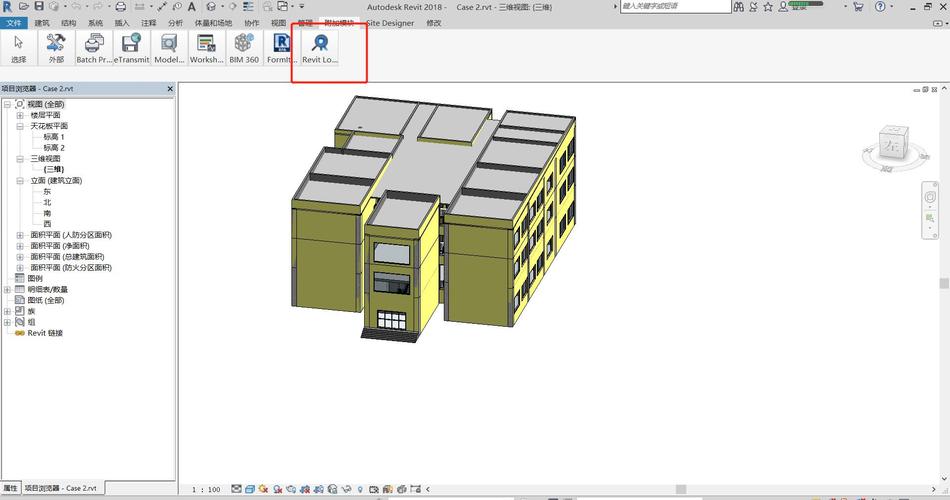The image size is (950, 500).
Task: Click the Print icon in quick access toolbar
Action: click(121, 7)
